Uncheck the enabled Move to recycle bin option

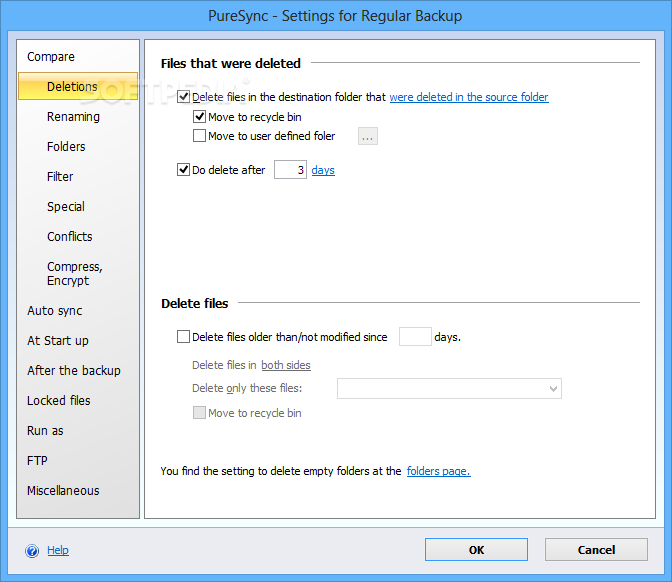[199, 117]
